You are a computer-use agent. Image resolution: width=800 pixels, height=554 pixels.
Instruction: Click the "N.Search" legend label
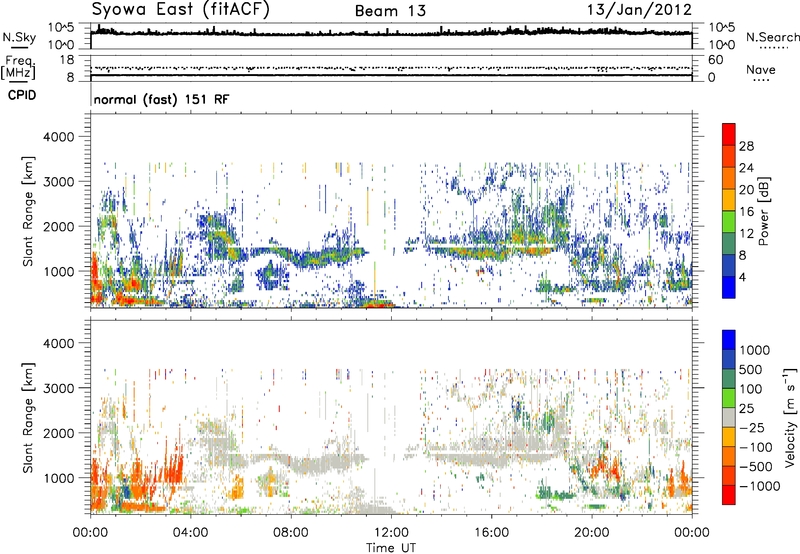(x=772, y=37)
